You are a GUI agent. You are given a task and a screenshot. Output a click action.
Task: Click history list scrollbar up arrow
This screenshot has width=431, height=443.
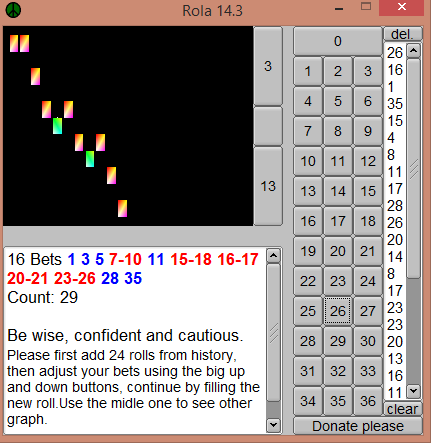tap(414, 51)
